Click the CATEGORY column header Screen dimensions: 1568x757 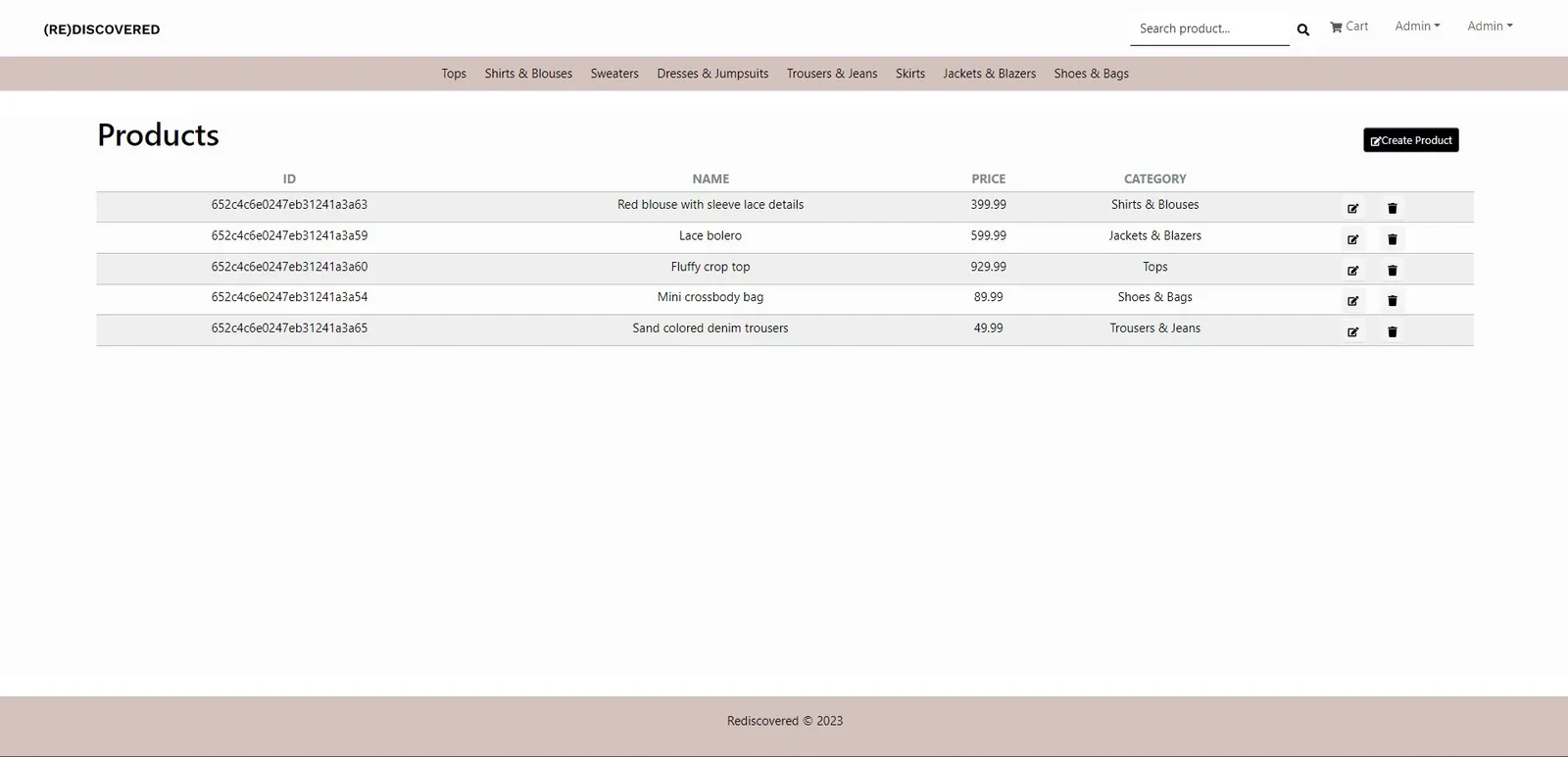(x=1154, y=178)
